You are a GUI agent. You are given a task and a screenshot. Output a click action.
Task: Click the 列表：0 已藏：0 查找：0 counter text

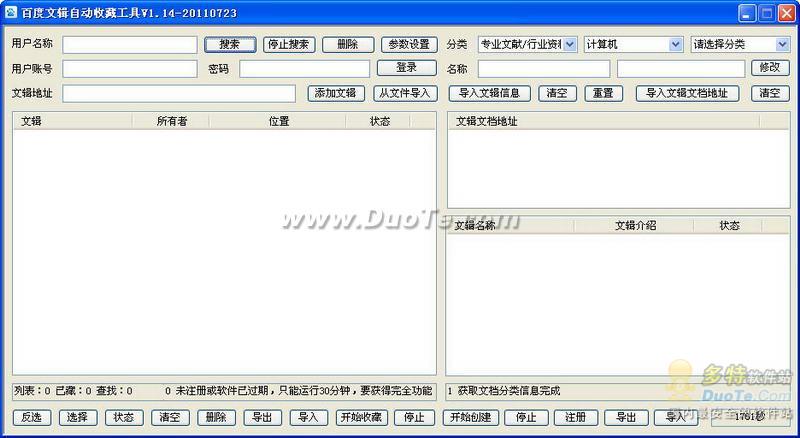tap(73, 391)
